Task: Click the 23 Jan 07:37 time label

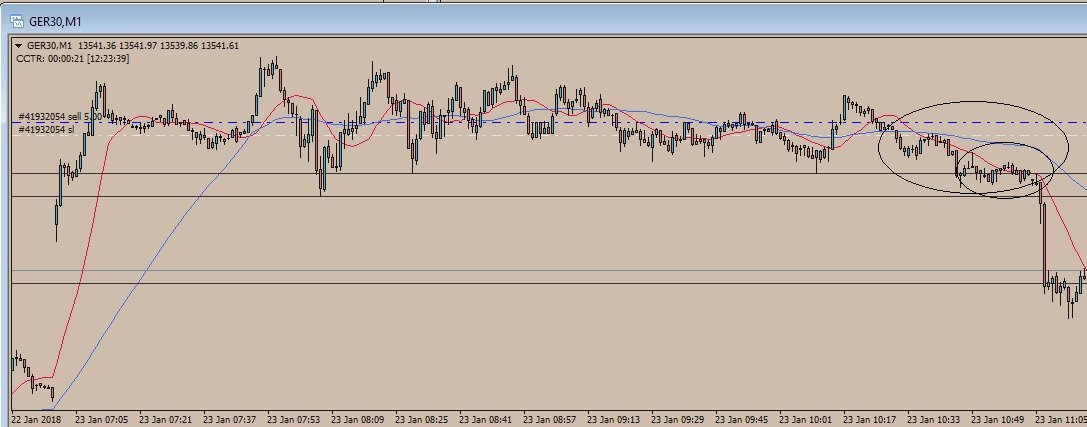Action: [x=229, y=419]
